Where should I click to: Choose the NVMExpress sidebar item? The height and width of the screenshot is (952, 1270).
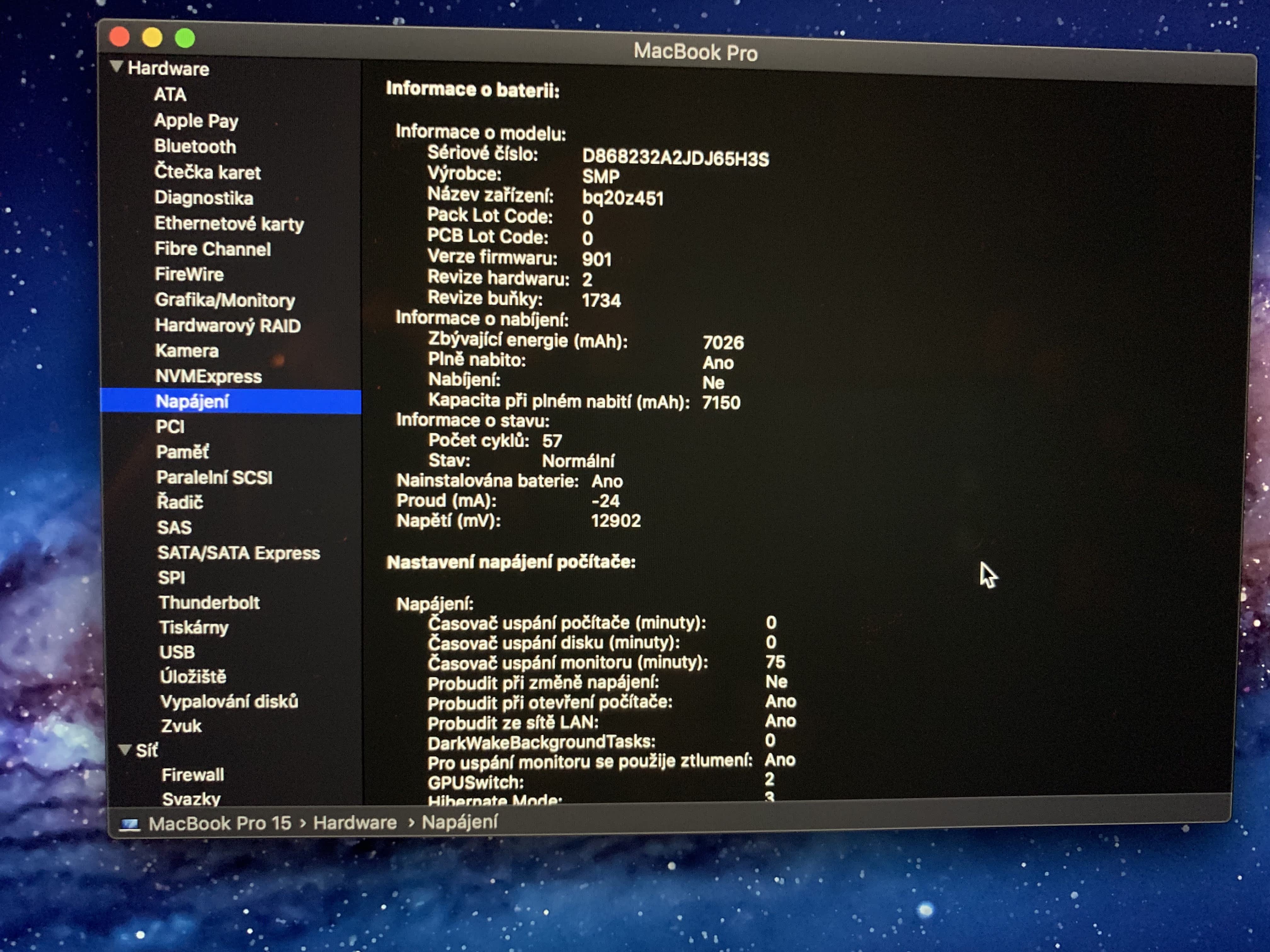click(x=209, y=376)
